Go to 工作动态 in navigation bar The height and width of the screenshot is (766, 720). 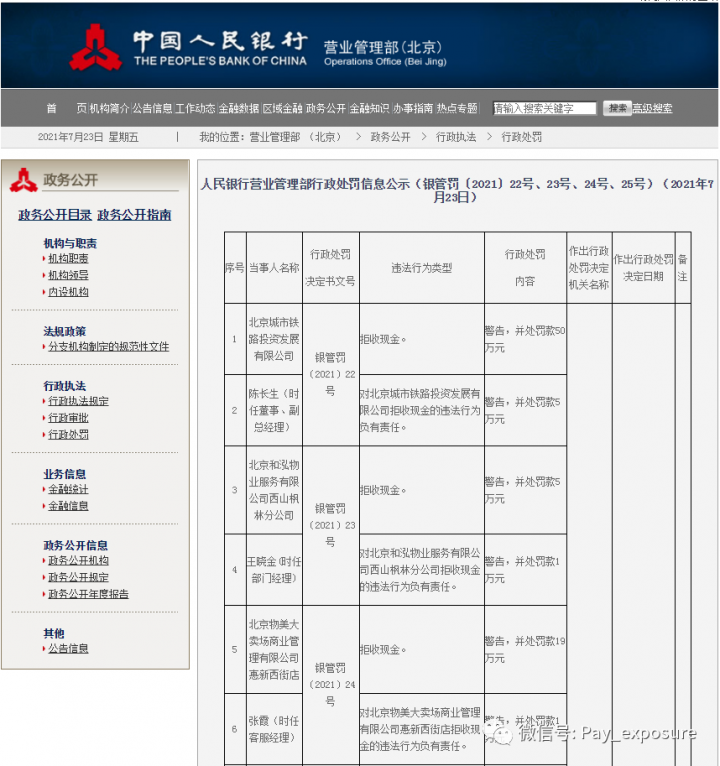point(195,108)
